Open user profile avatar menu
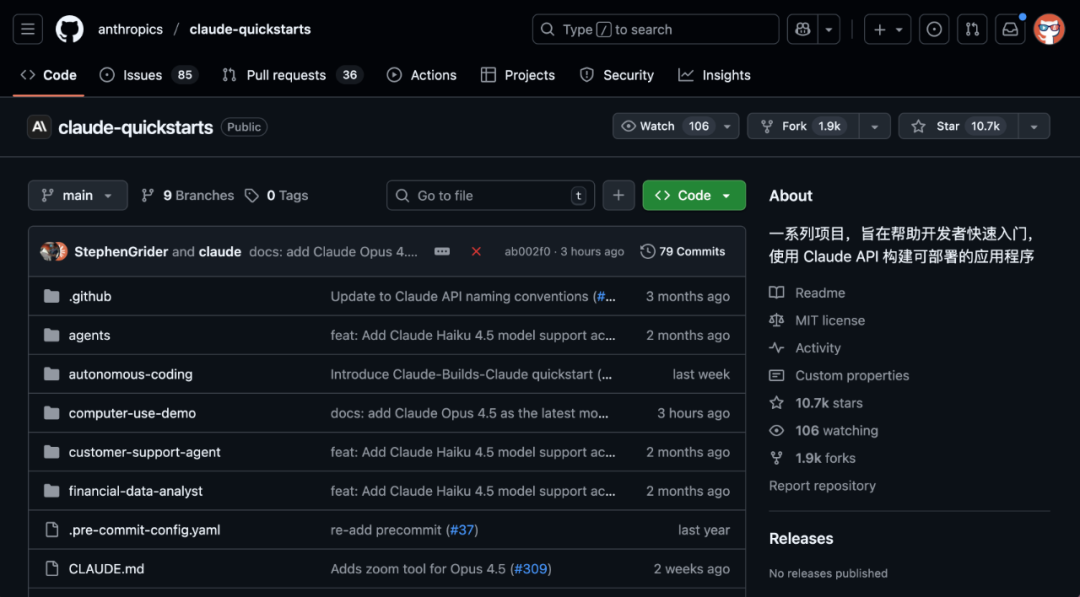The height and width of the screenshot is (597, 1080). pos(1049,29)
